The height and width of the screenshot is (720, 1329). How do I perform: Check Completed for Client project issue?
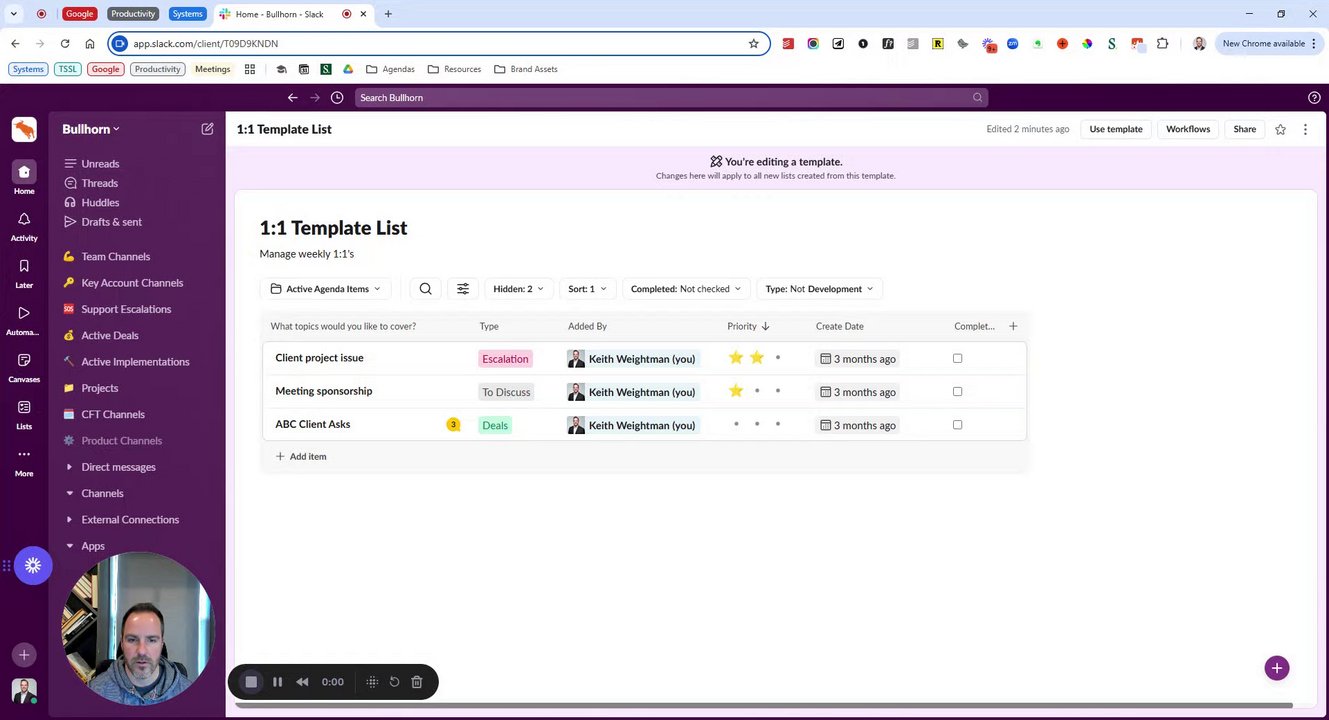[957, 358]
